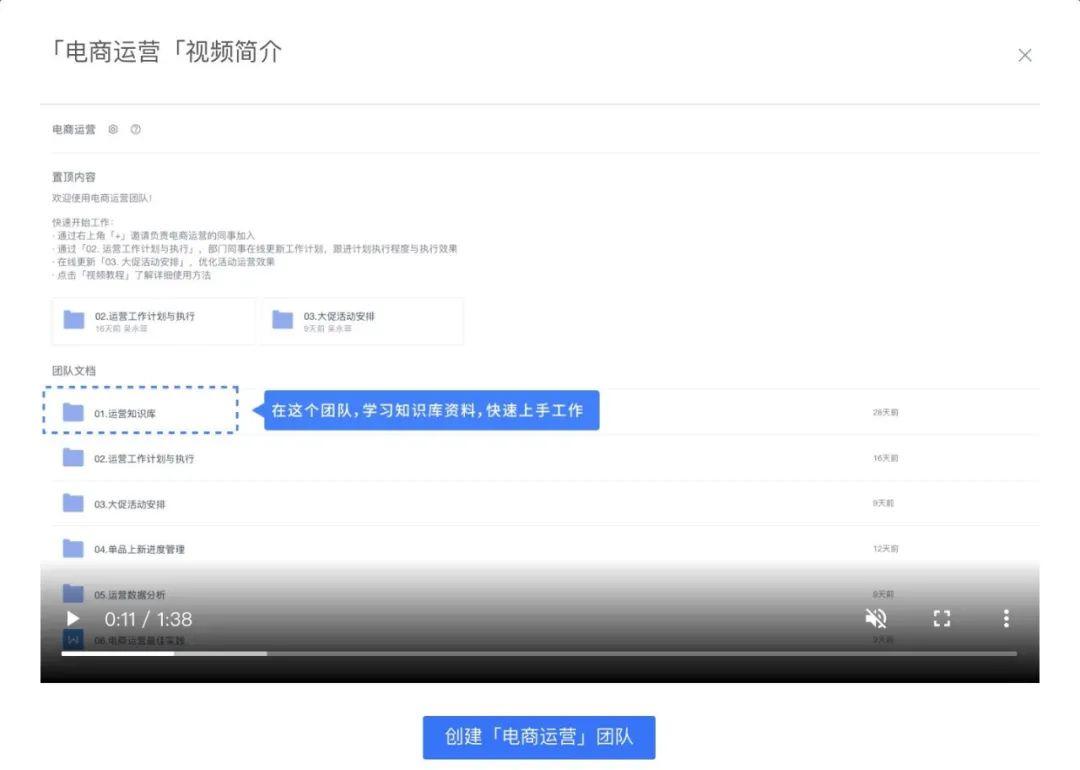
Task: Click the dialog title 「电商运营「视频简介
Action: click(165, 52)
